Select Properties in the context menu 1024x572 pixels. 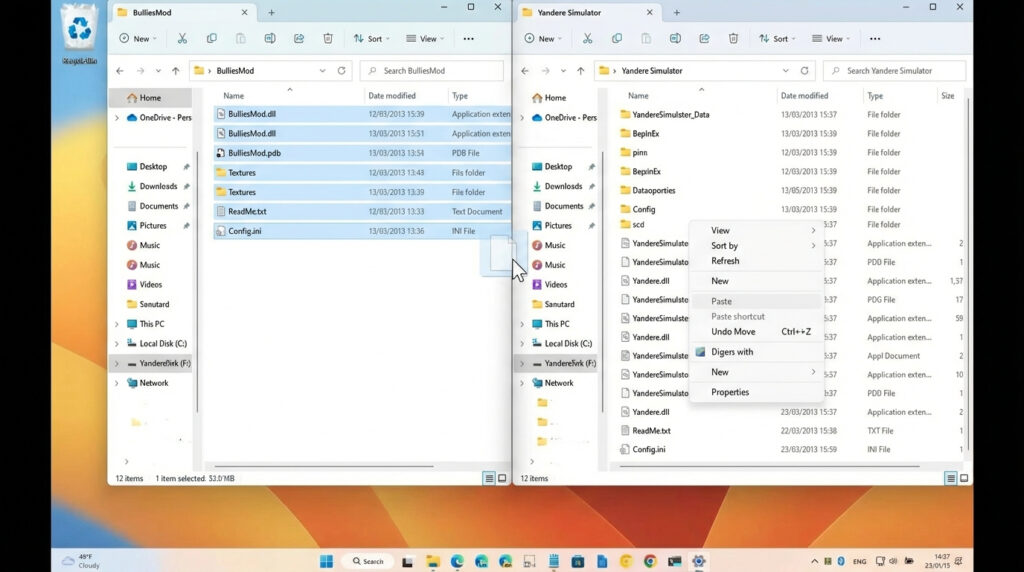pyautogui.click(x=729, y=392)
